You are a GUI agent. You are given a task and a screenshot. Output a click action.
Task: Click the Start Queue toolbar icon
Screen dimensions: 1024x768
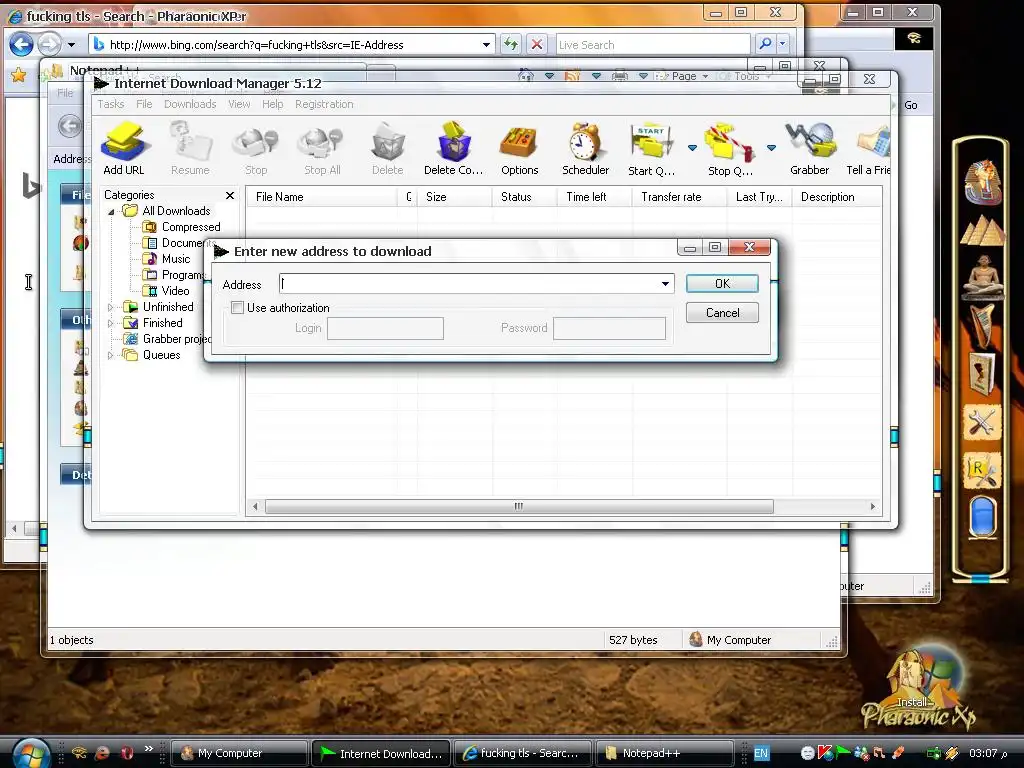coord(651,149)
